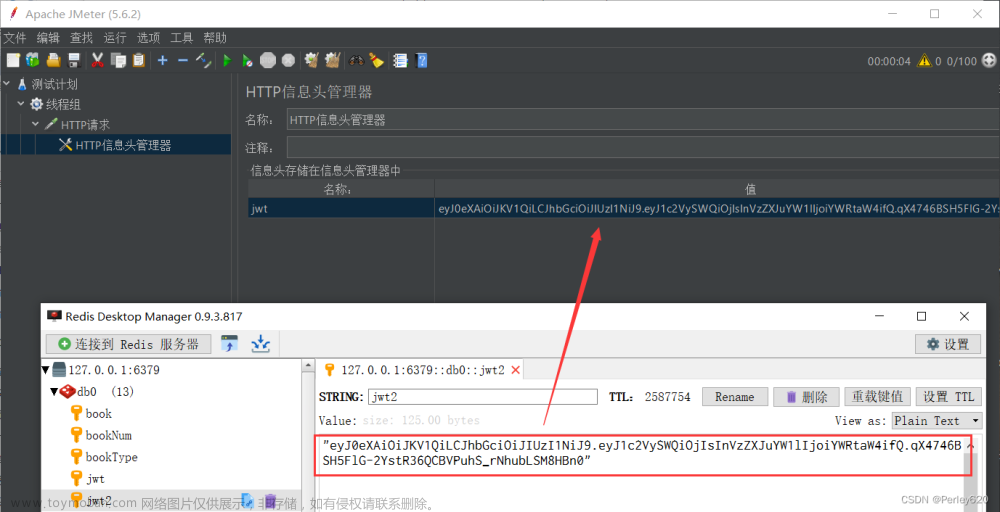
Task: Click the Open file folder icon
Action: [x=54, y=61]
